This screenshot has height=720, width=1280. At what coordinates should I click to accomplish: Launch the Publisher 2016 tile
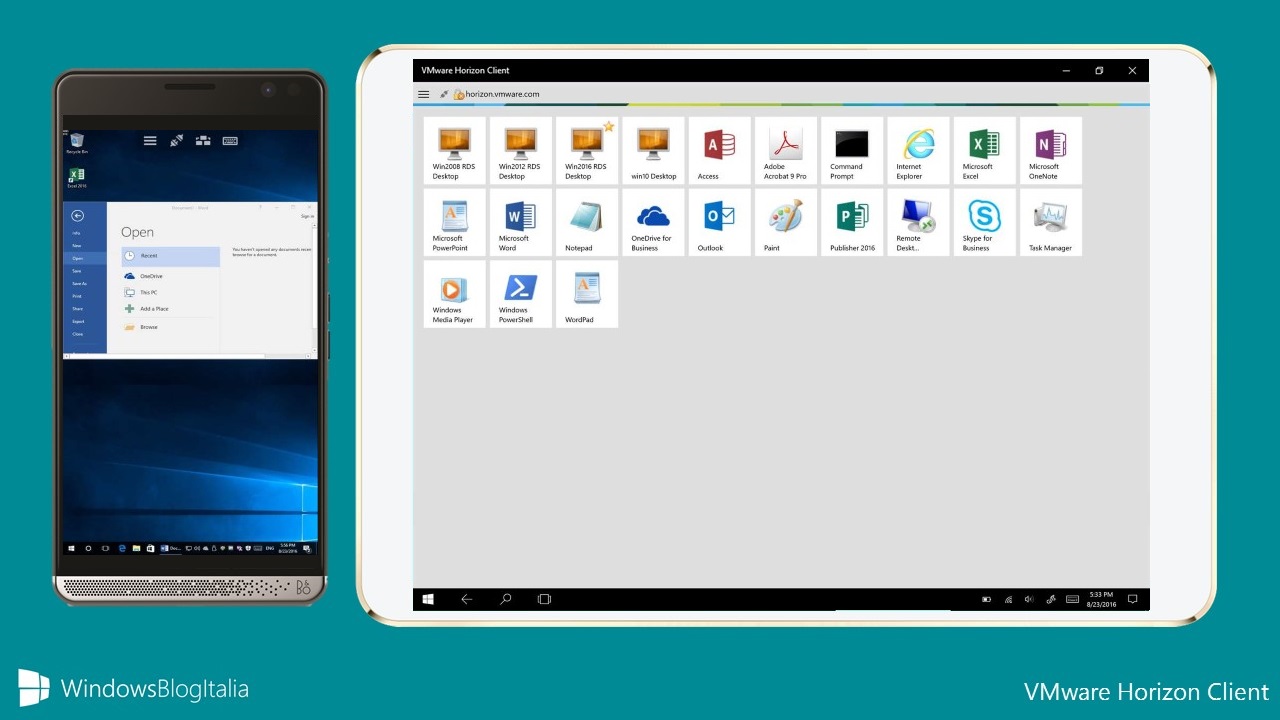852,222
